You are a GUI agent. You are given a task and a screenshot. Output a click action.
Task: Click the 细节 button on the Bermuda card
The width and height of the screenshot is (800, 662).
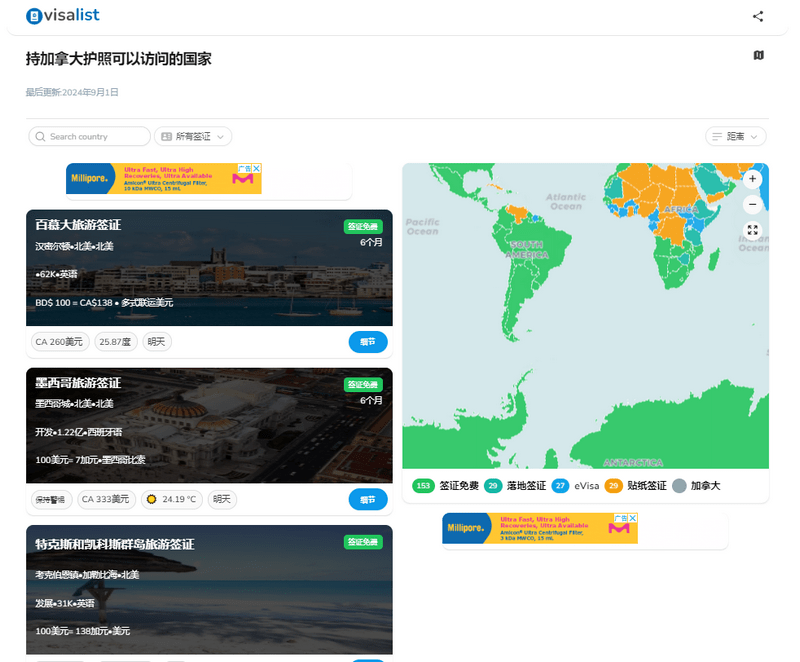click(368, 341)
